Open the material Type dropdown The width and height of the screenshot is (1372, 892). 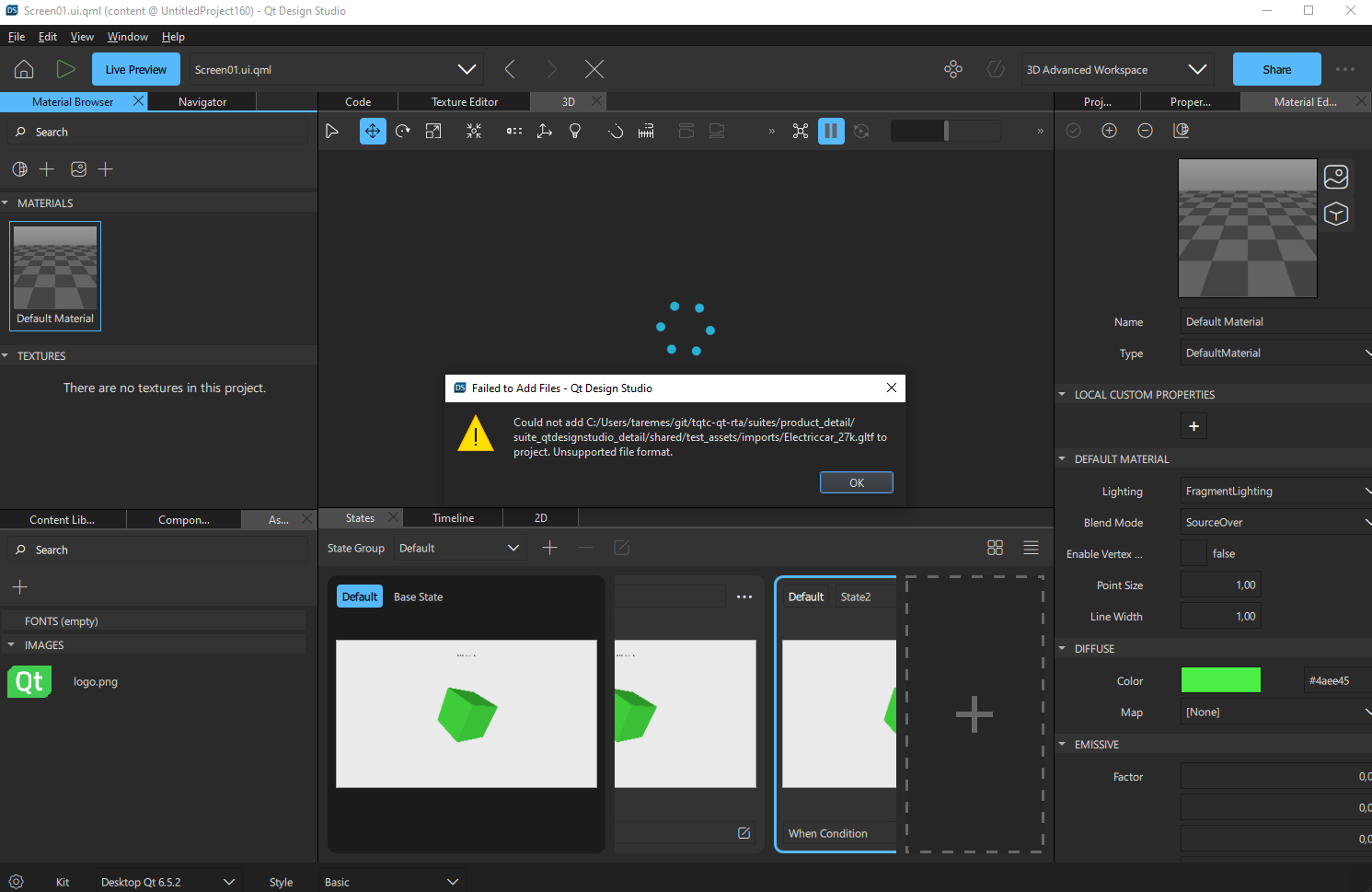click(1276, 353)
